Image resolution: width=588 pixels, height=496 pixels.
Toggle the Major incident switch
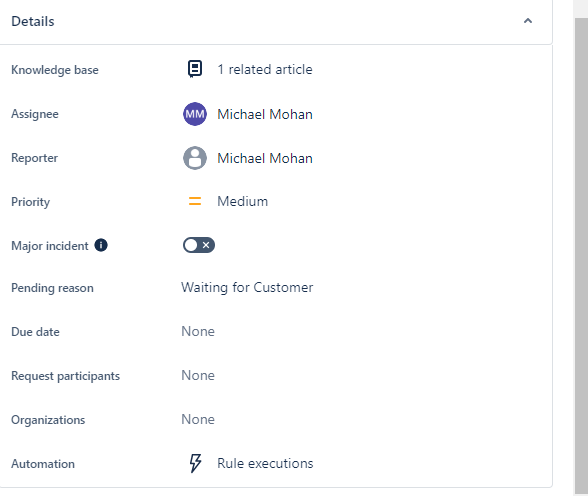pyautogui.click(x=199, y=245)
